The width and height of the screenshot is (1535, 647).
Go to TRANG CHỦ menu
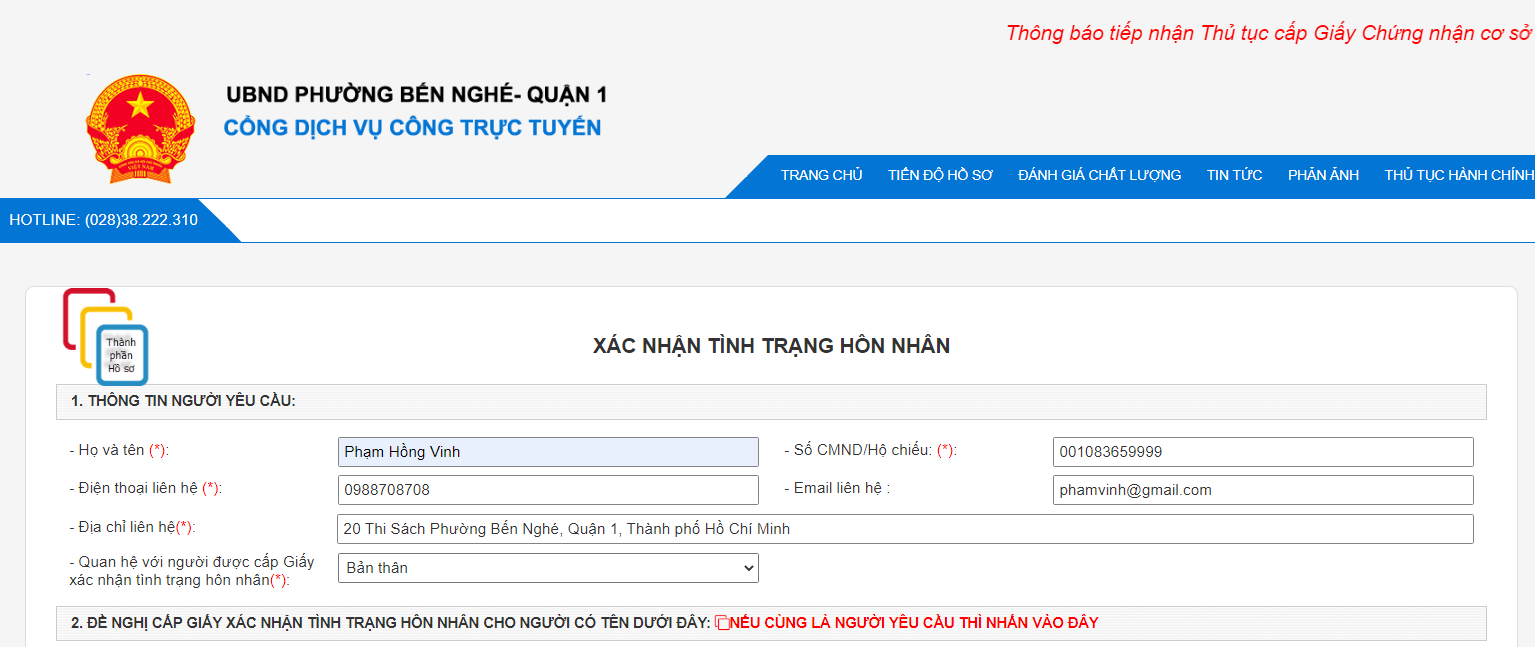821,175
